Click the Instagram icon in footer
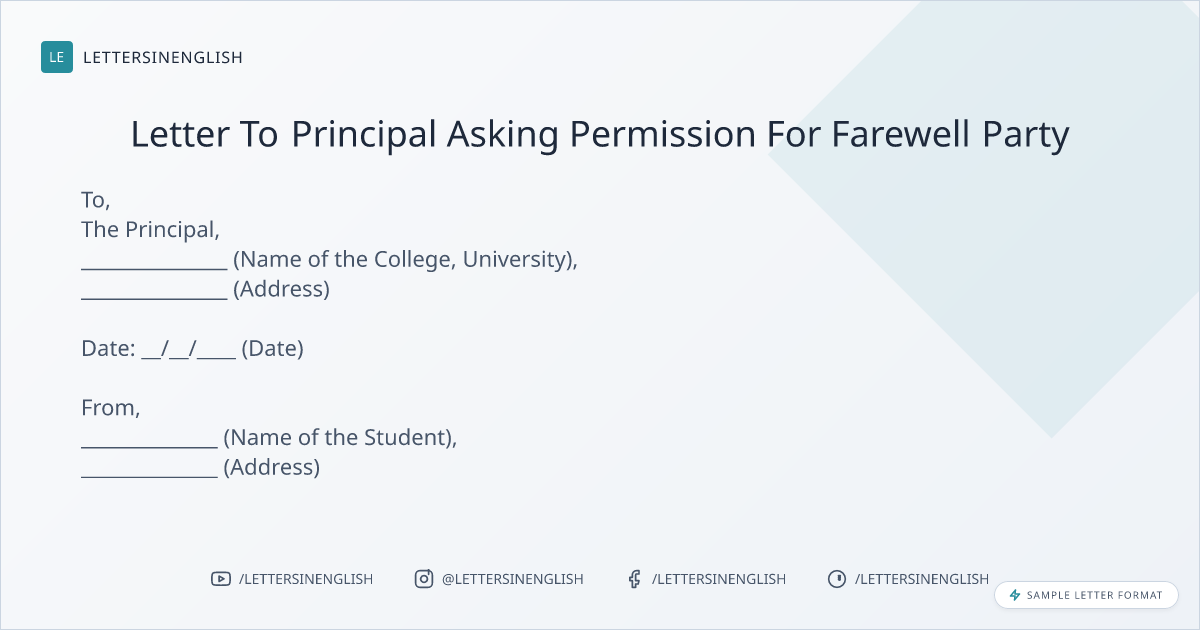The image size is (1200, 630). (x=424, y=579)
